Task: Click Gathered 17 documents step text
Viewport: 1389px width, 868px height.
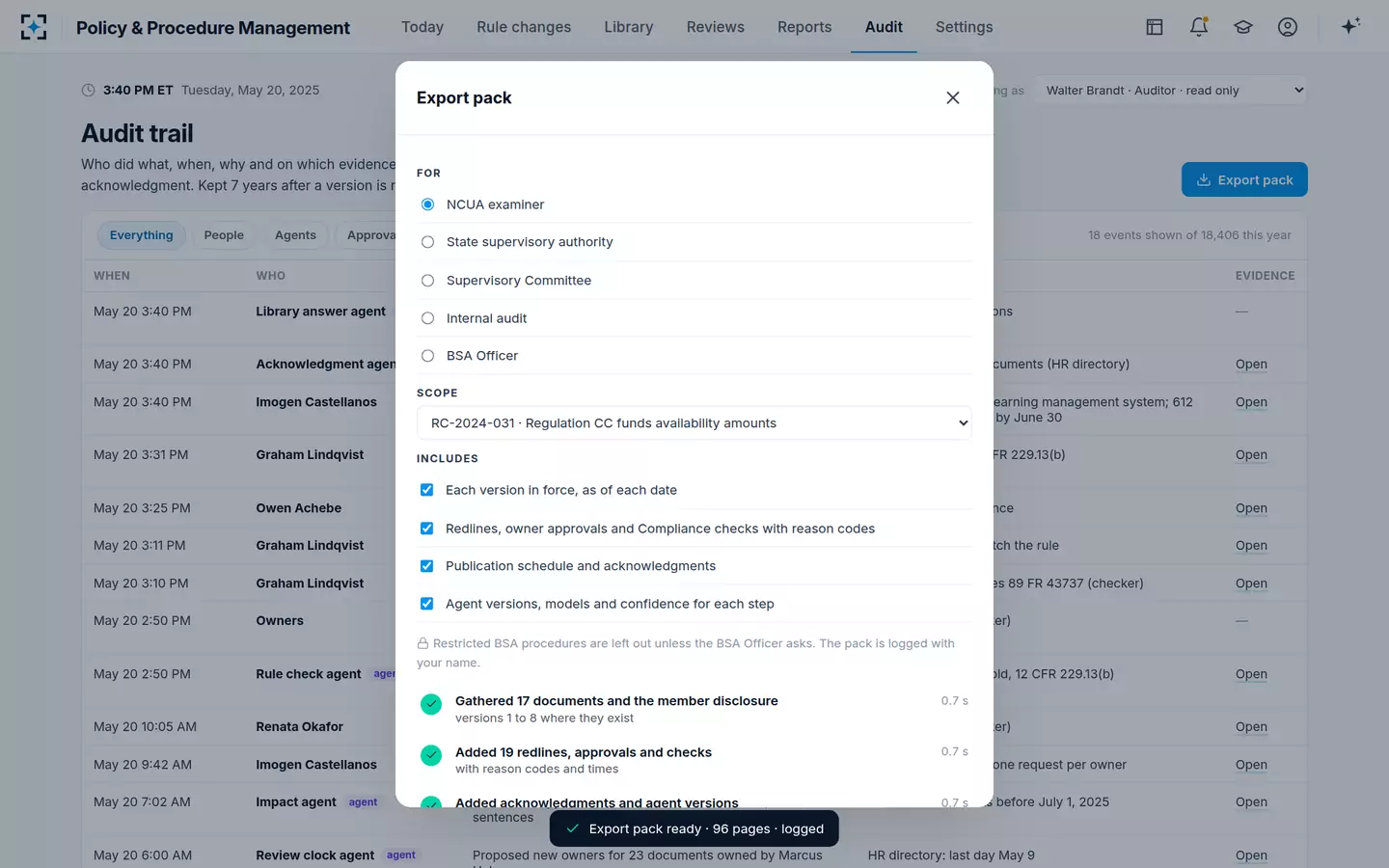Action: 616,701
